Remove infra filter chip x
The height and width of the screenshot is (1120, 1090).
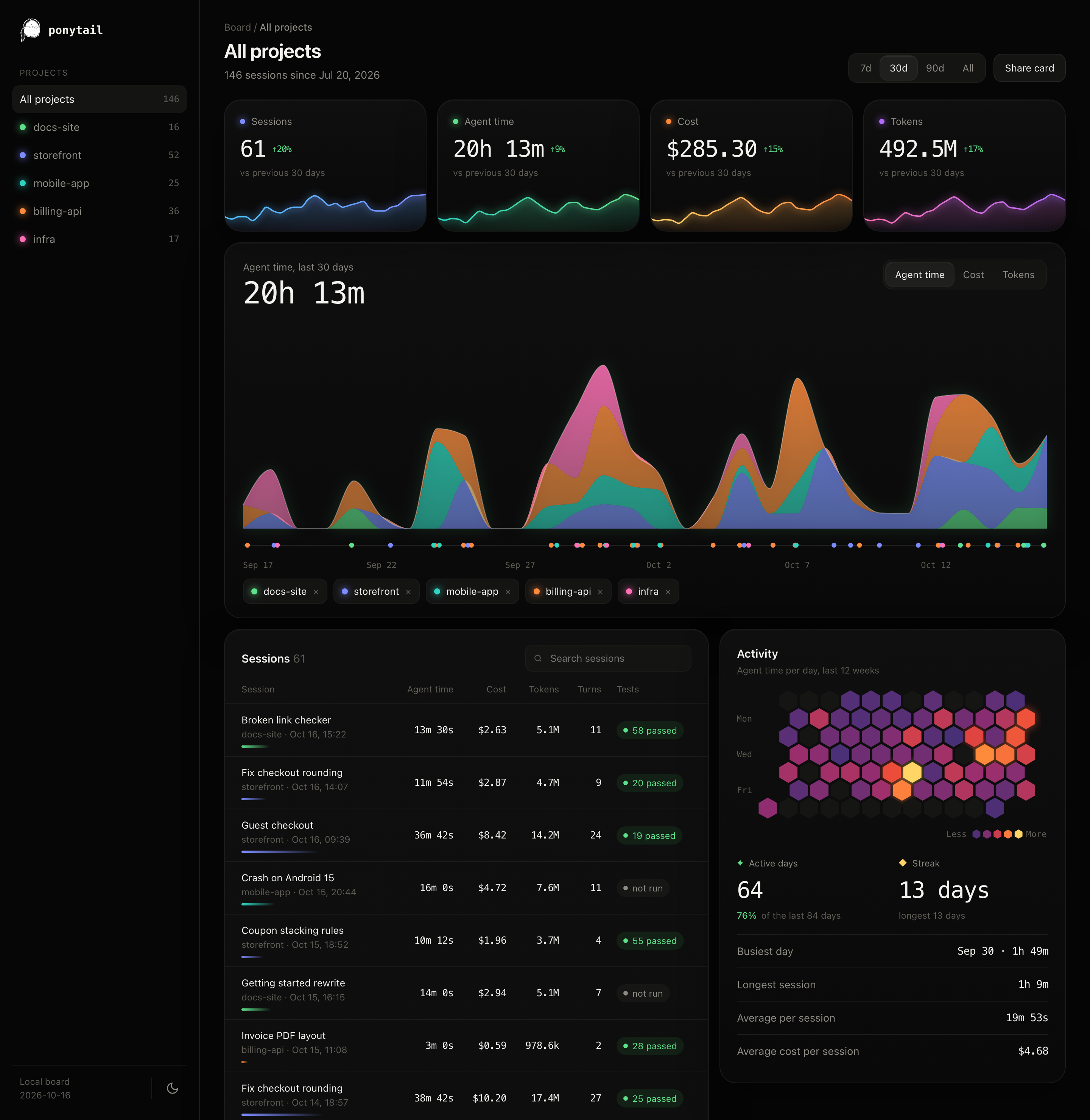pyautogui.click(x=668, y=592)
